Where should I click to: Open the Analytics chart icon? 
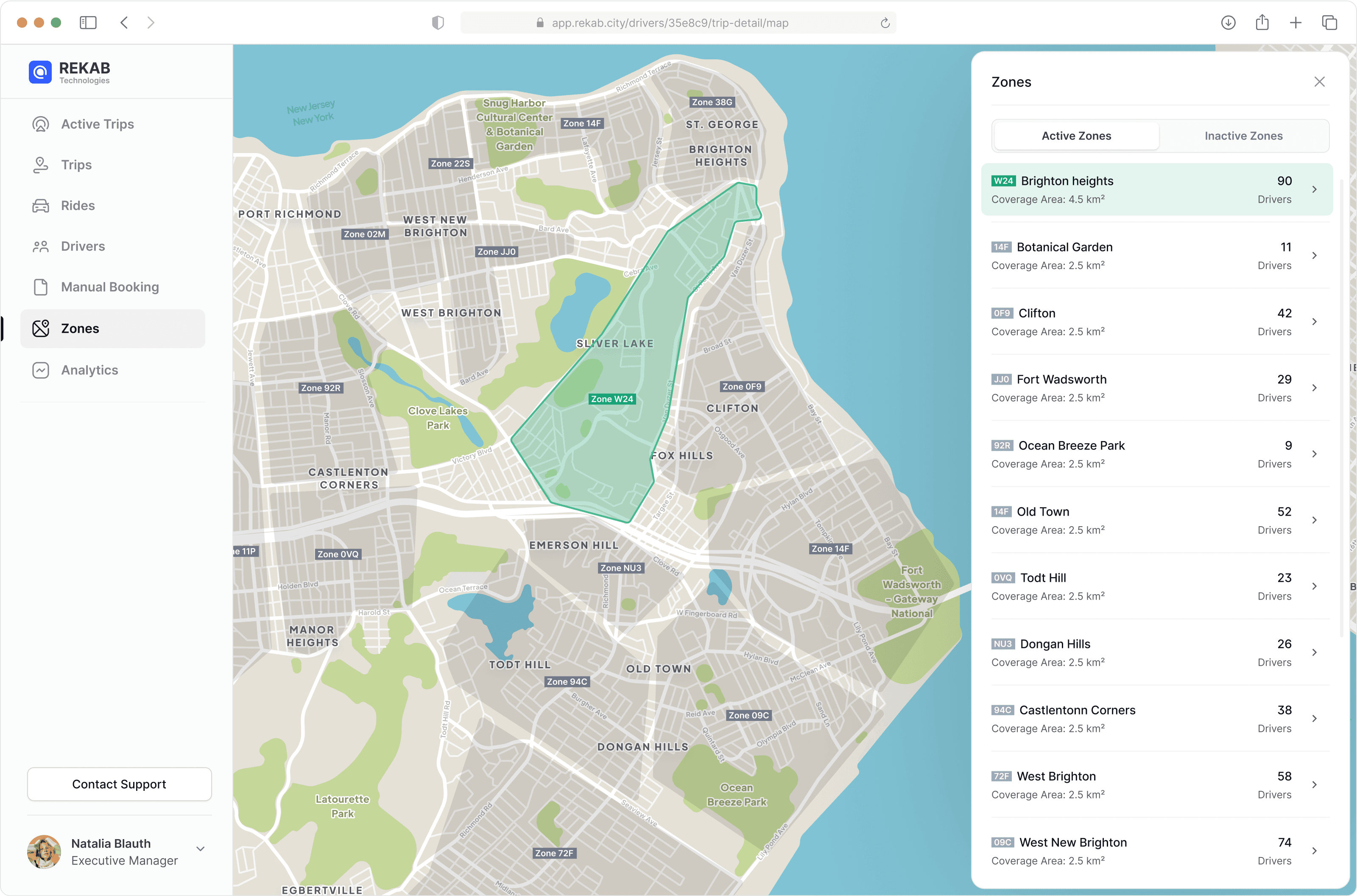[41, 370]
